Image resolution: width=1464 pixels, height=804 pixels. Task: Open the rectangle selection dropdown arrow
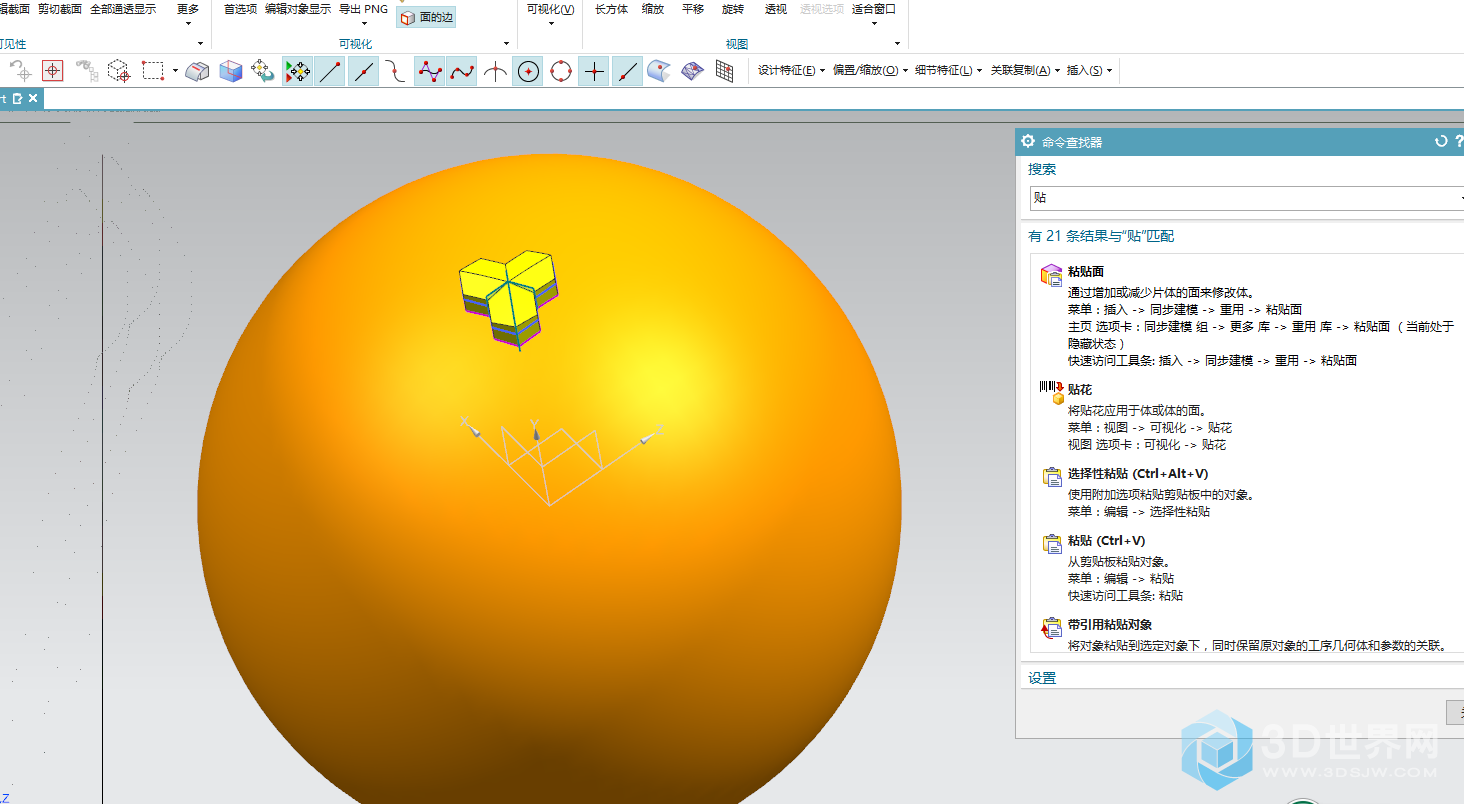tap(175, 71)
